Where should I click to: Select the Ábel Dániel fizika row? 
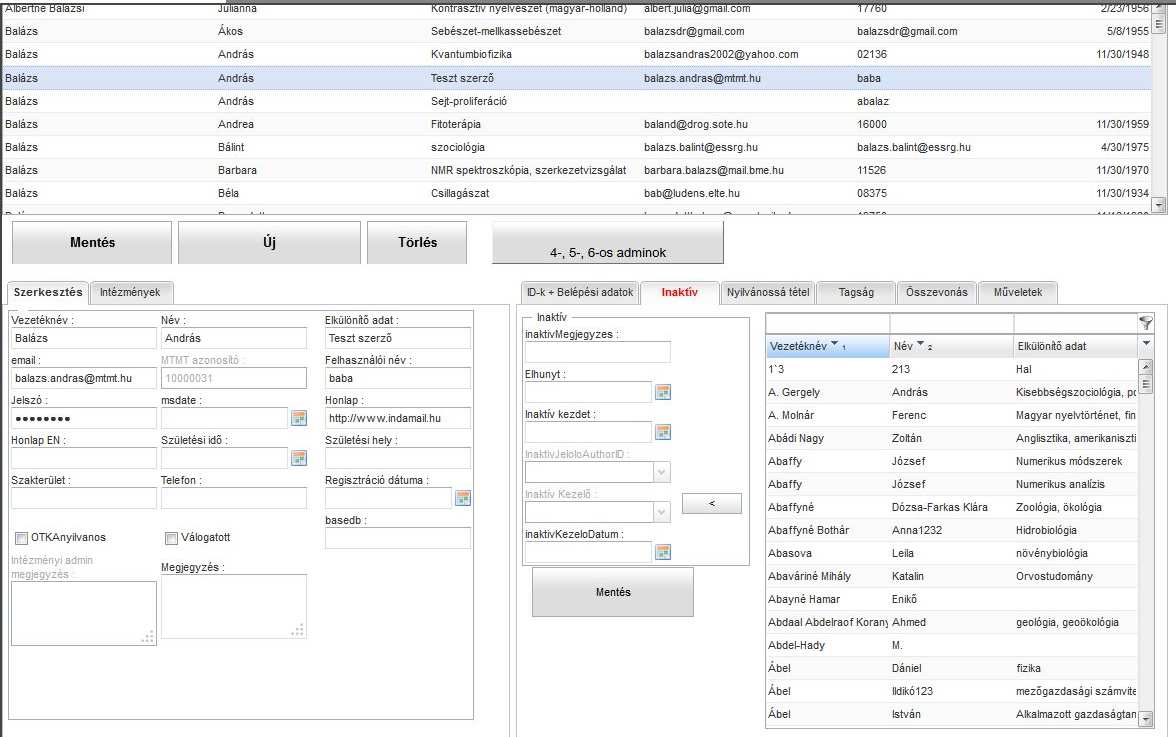952,668
